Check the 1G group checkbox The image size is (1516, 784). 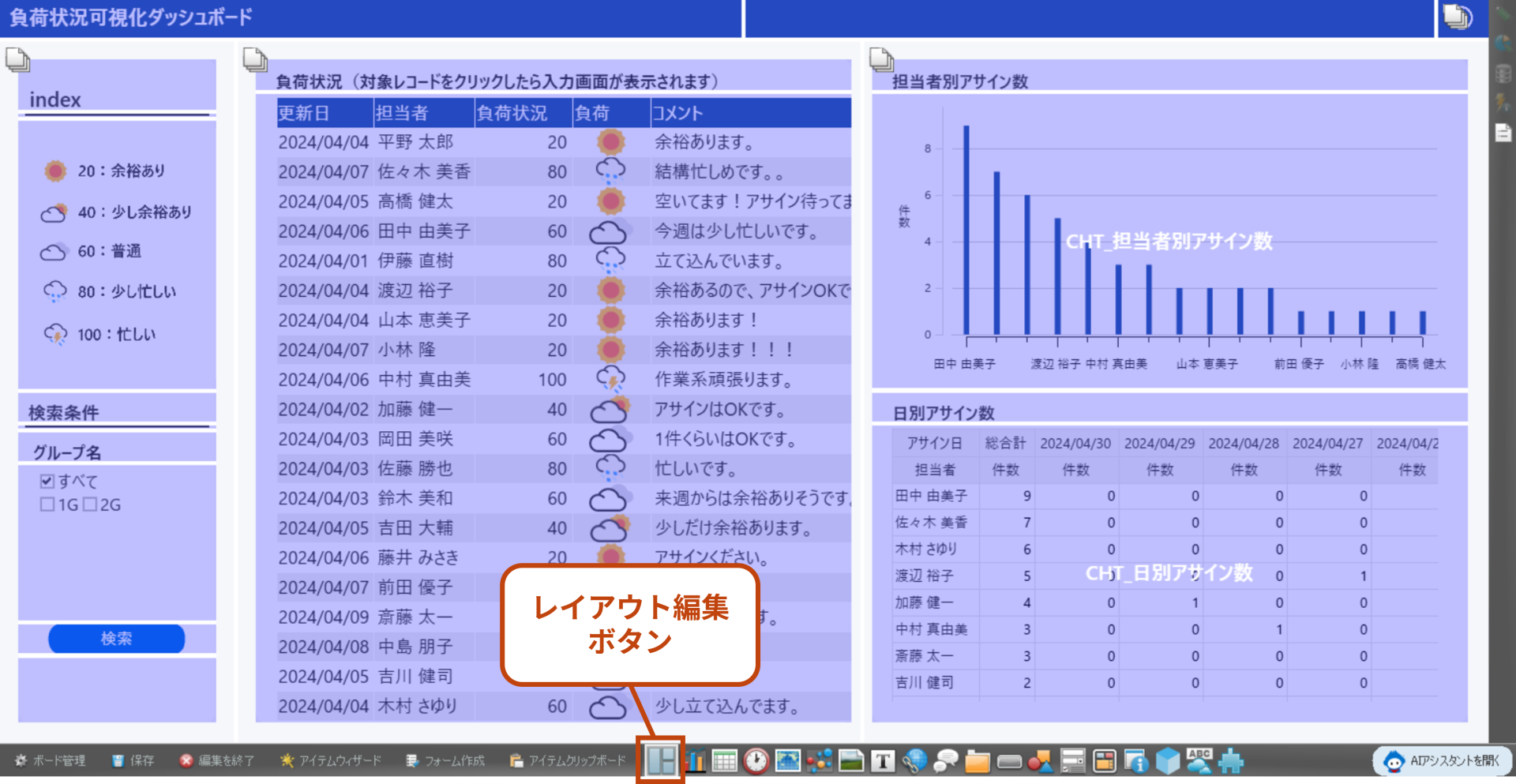coord(47,505)
